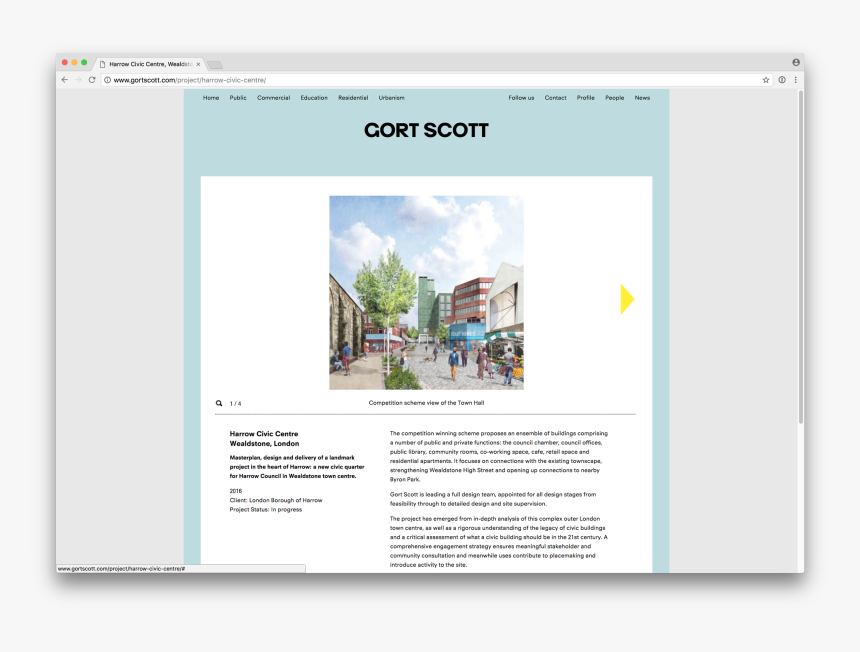Close the Harrow Civic Centre tab

click(199, 63)
